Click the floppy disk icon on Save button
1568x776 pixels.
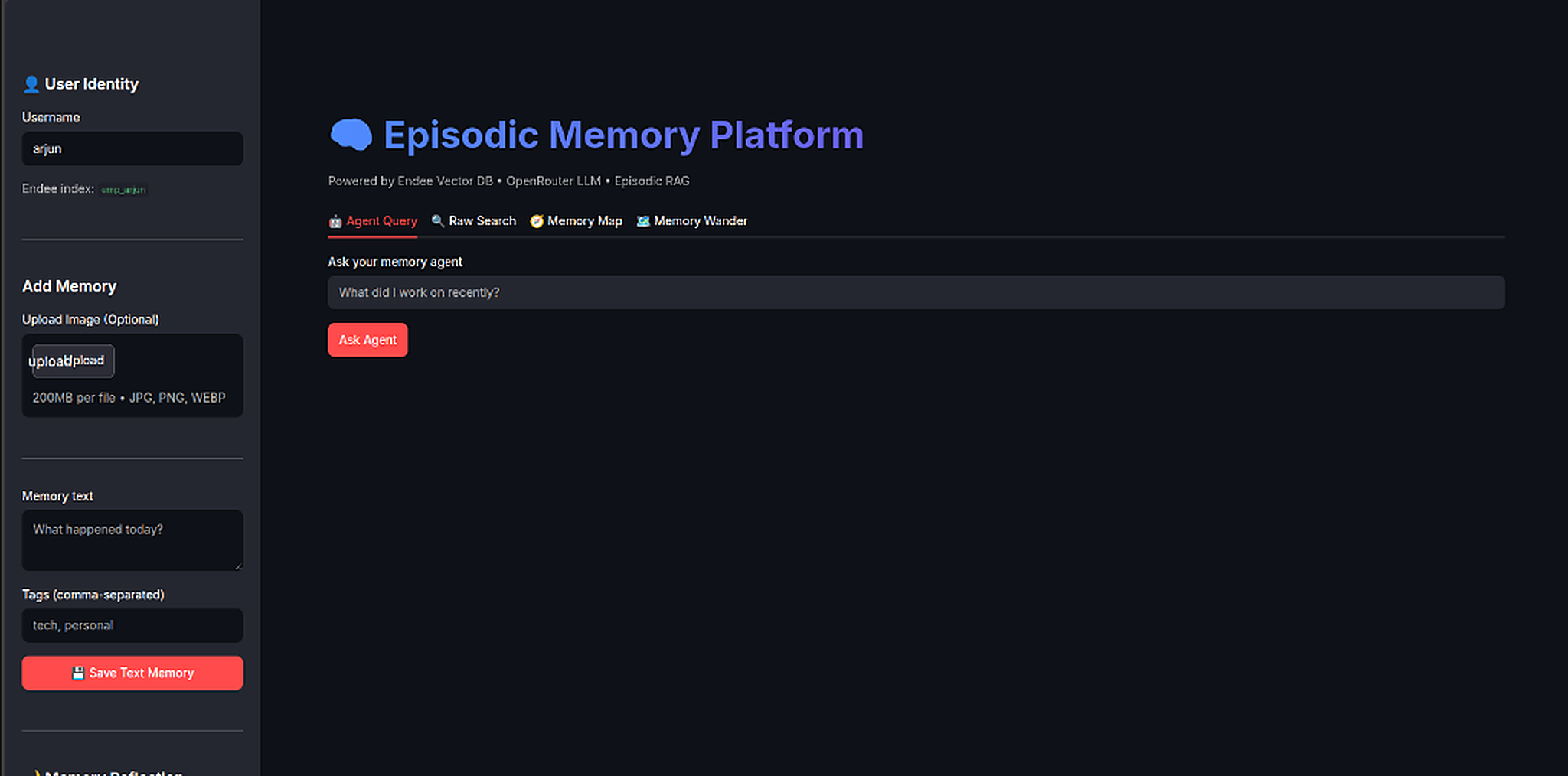(78, 673)
